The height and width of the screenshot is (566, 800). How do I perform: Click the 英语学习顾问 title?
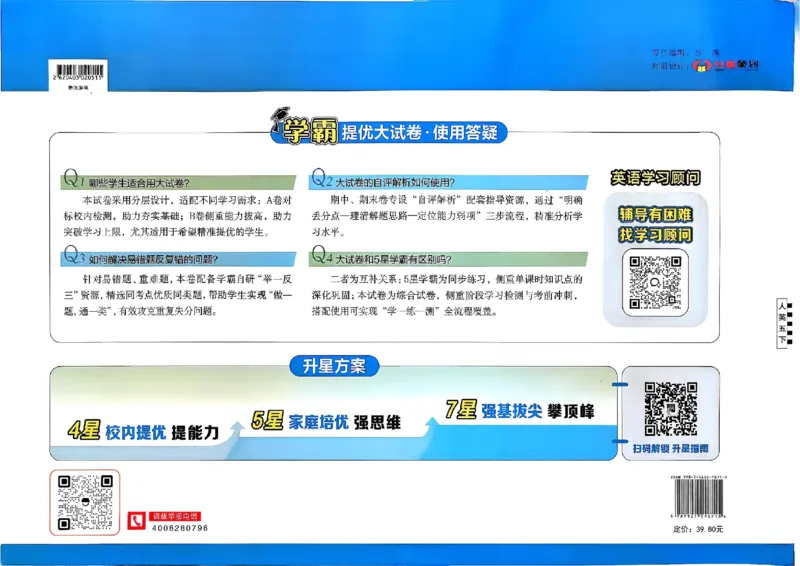tap(656, 178)
